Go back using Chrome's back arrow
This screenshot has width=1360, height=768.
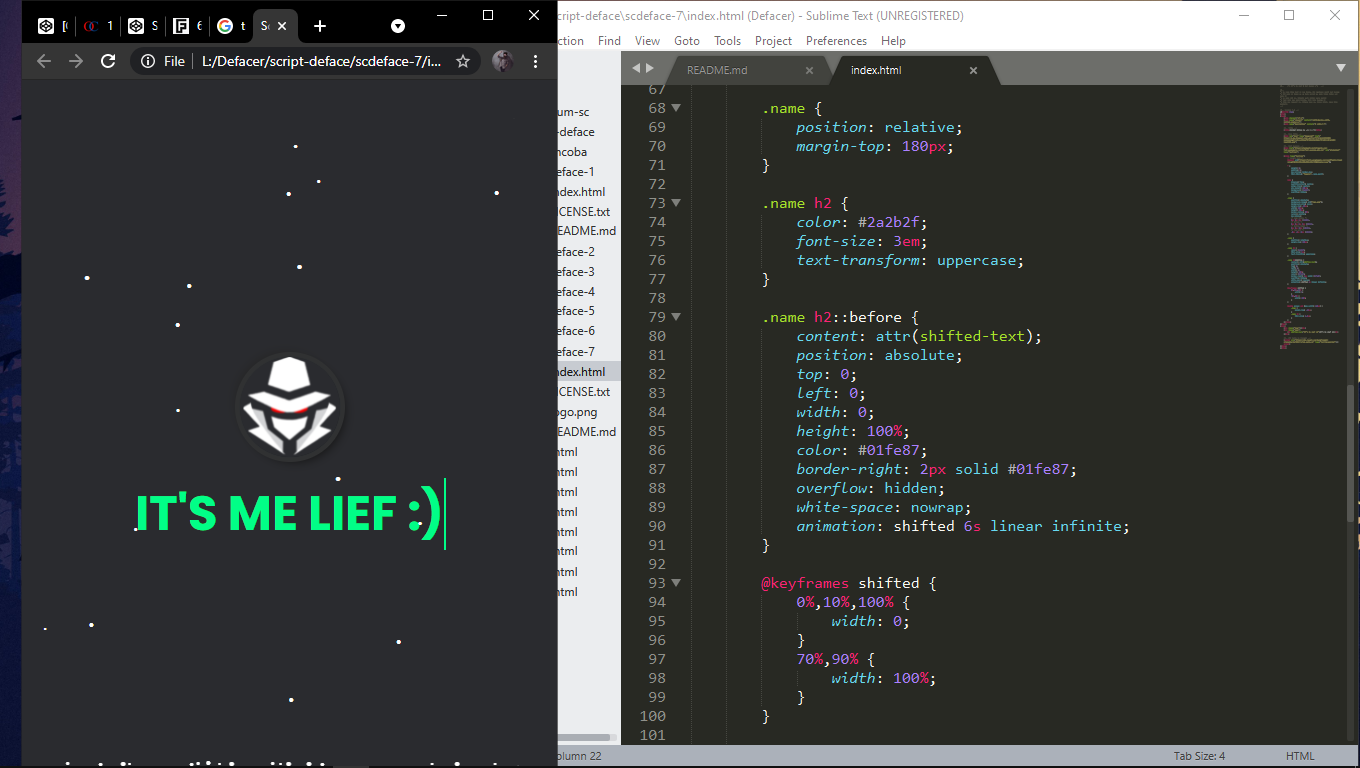pyautogui.click(x=43, y=61)
